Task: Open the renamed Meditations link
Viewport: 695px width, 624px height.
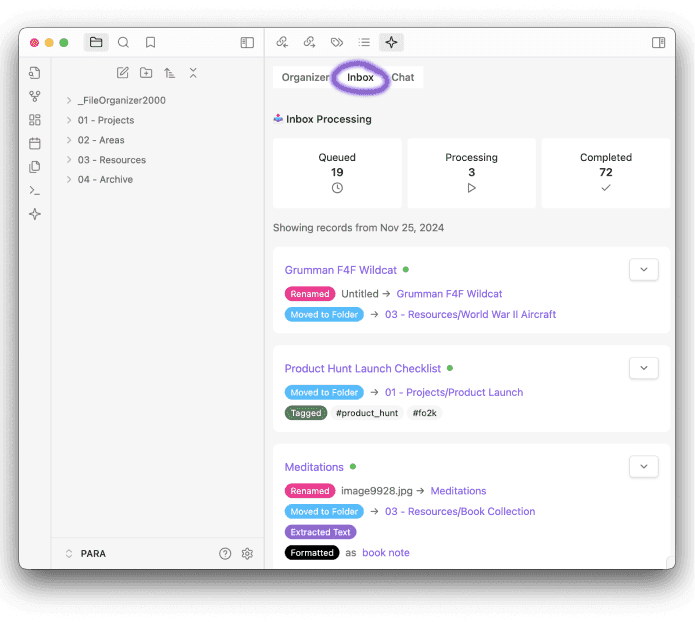Action: click(458, 491)
